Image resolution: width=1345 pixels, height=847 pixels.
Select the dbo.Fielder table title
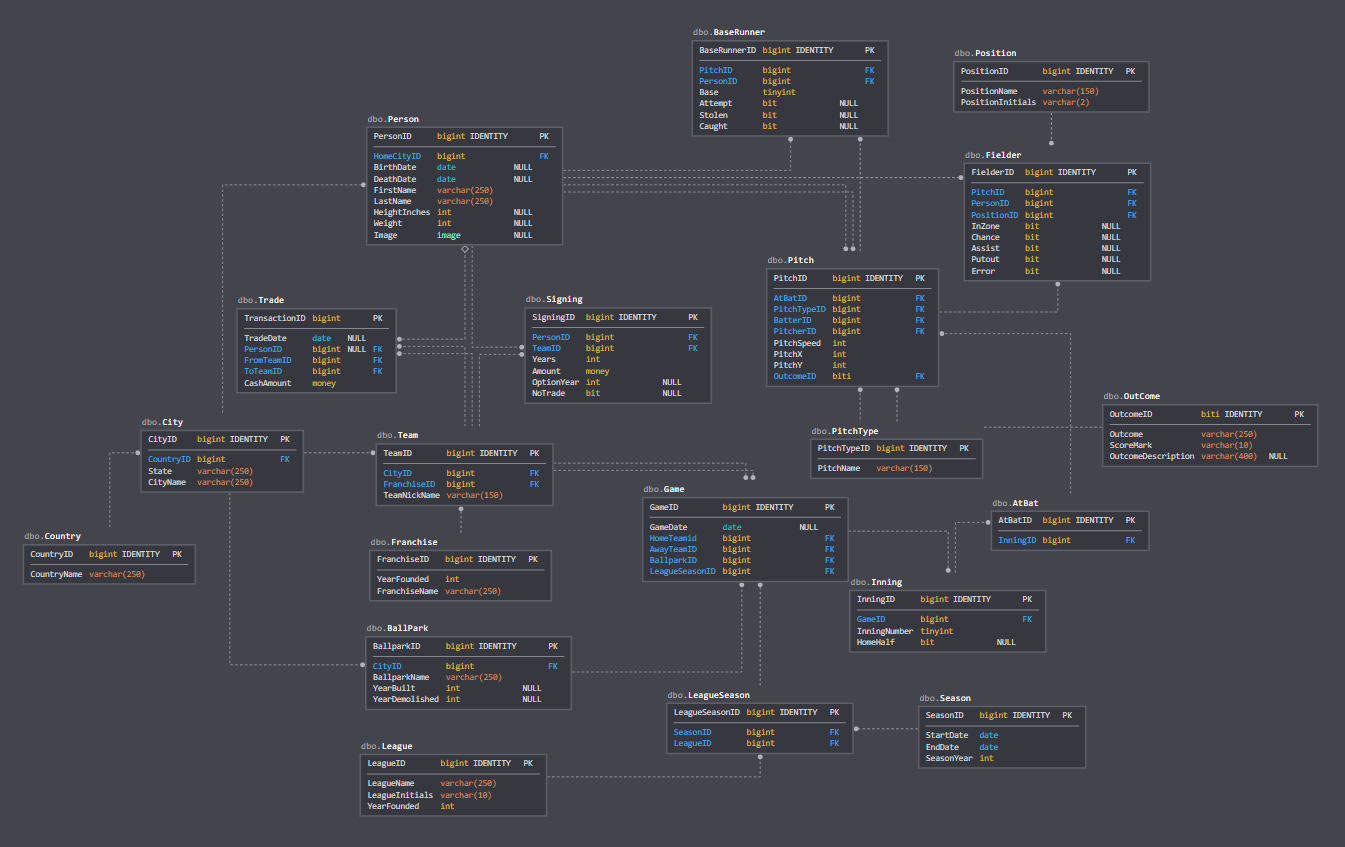coord(993,155)
